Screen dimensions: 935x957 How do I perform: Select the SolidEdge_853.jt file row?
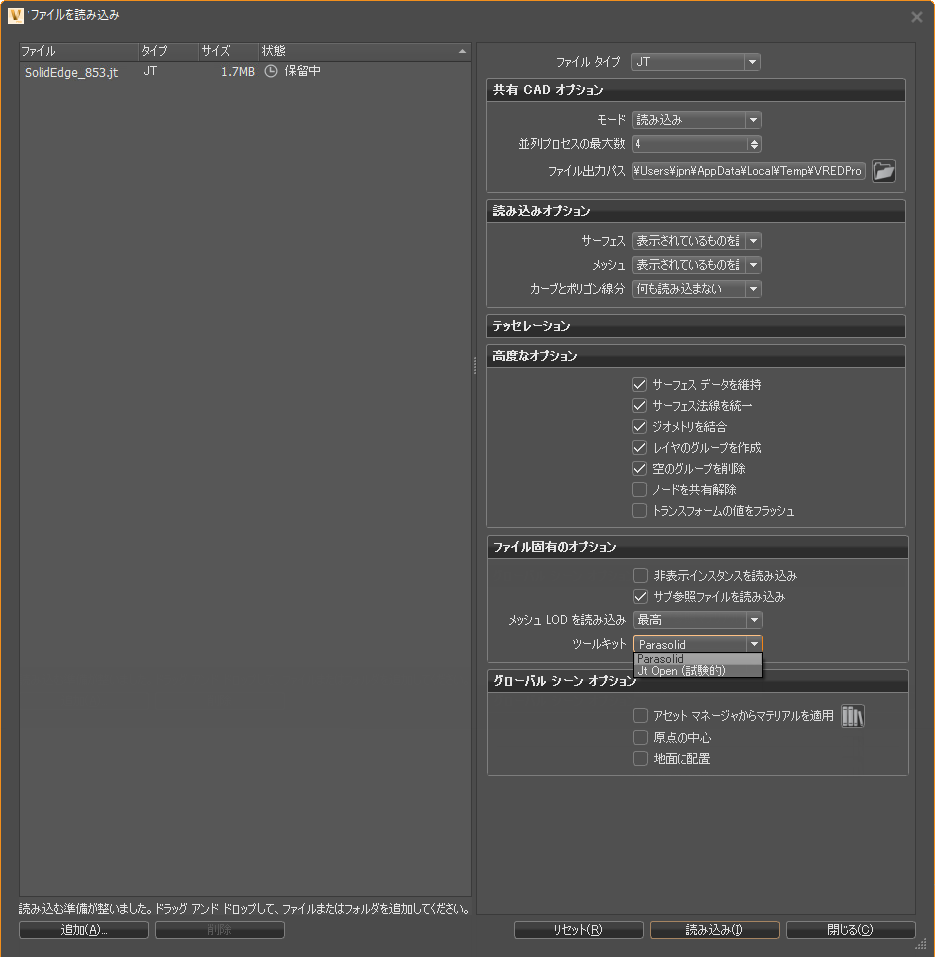pos(245,72)
